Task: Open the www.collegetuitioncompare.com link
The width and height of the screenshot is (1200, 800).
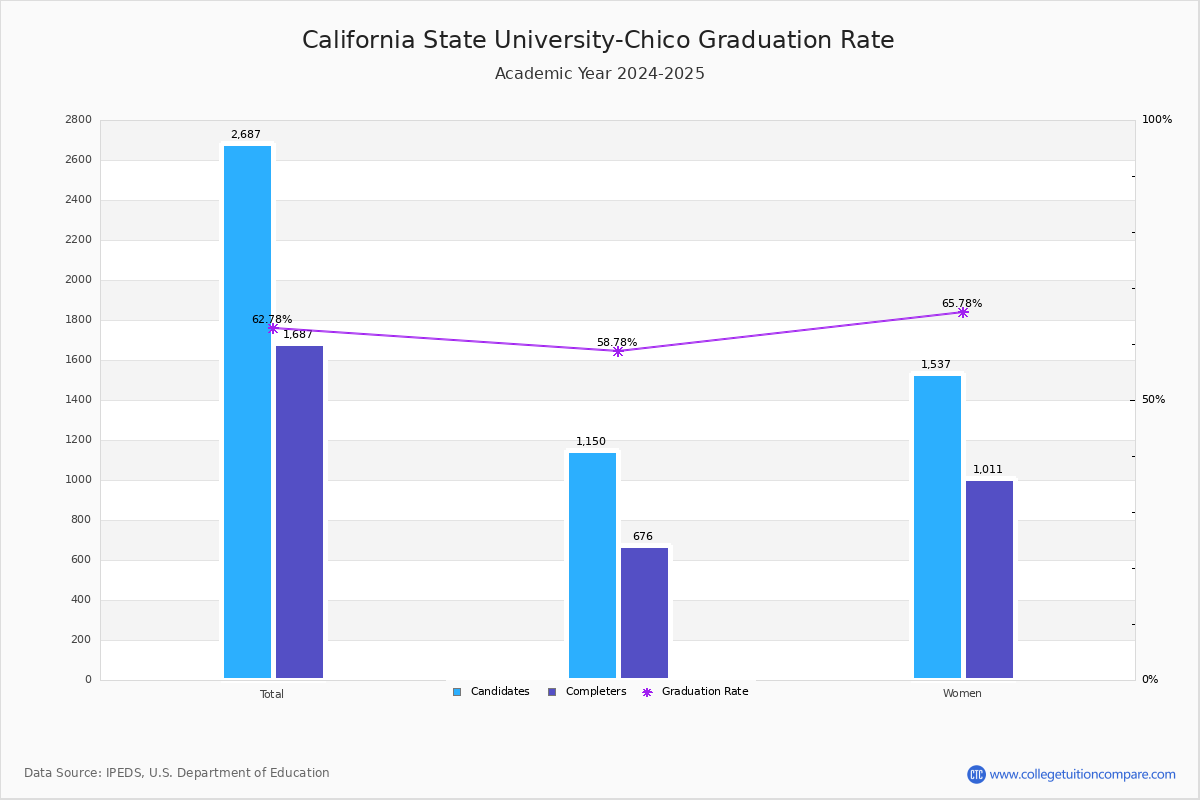Action: click(x=1082, y=774)
